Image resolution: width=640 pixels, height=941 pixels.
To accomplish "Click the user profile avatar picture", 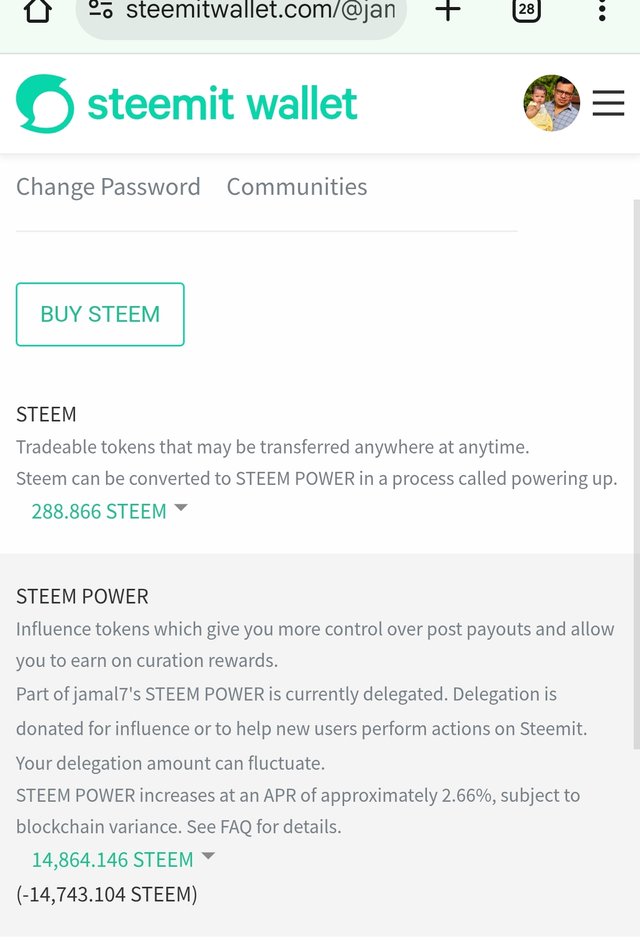I will tap(551, 103).
